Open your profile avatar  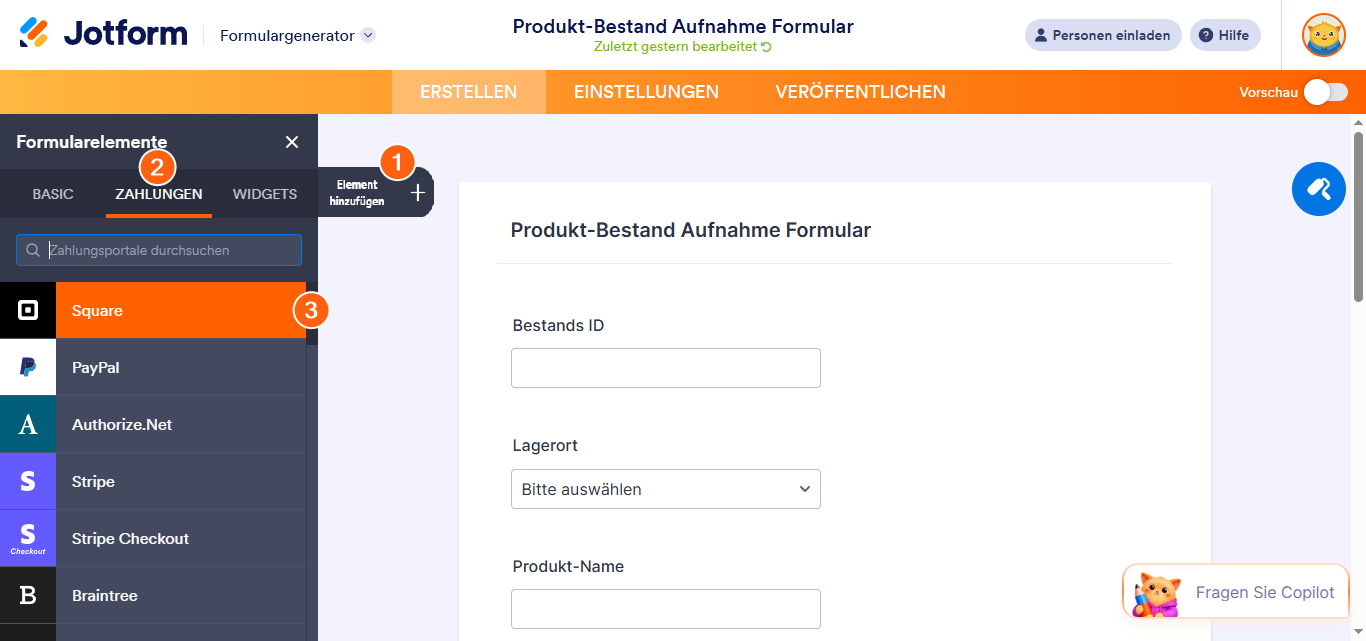[x=1323, y=35]
